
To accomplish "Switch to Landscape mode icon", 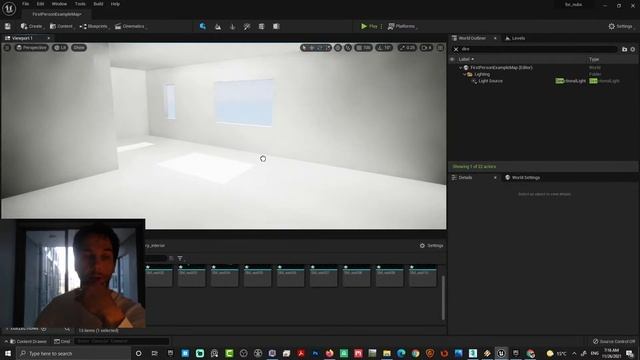I will (218, 27).
